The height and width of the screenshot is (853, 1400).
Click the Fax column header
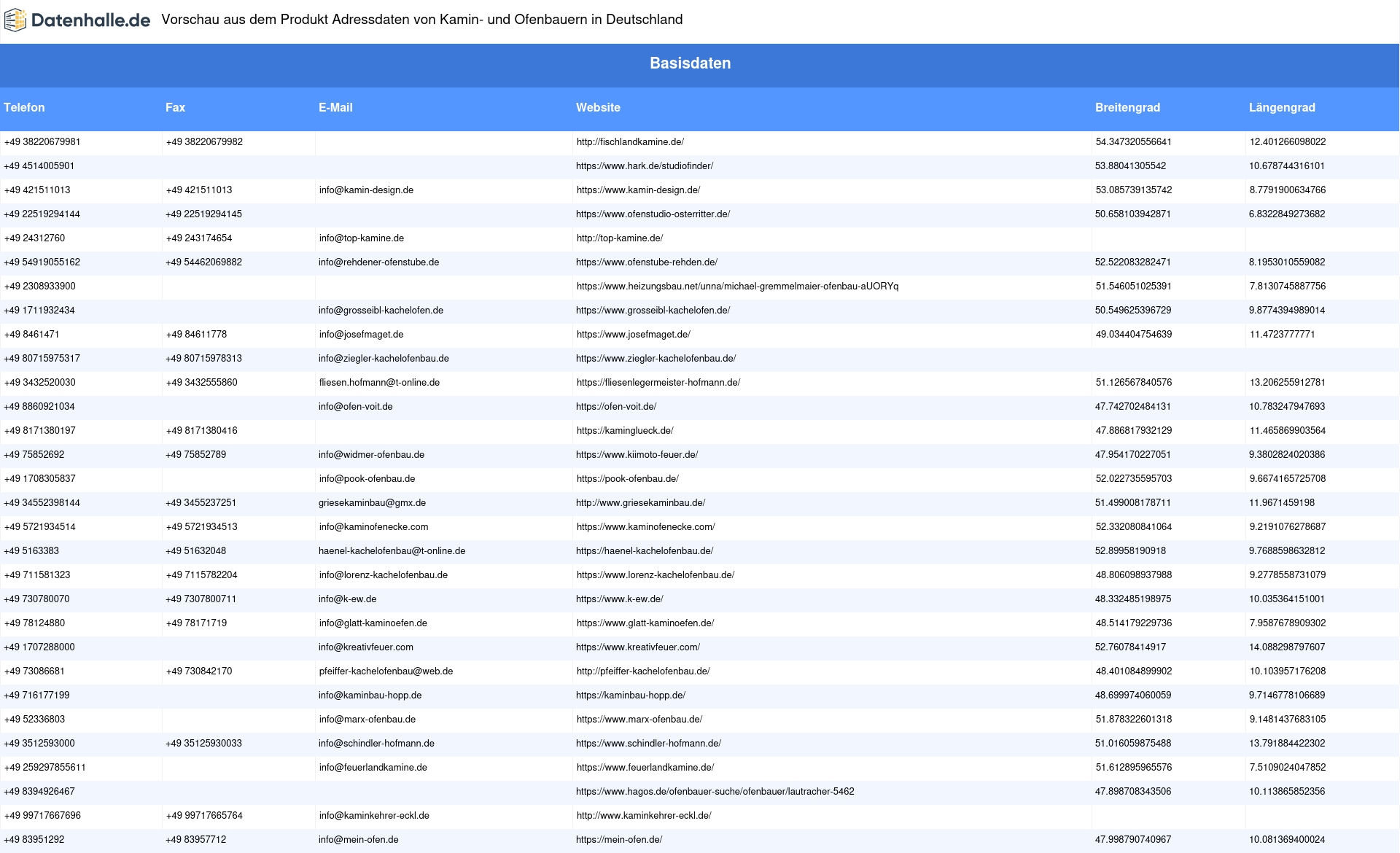click(x=175, y=108)
